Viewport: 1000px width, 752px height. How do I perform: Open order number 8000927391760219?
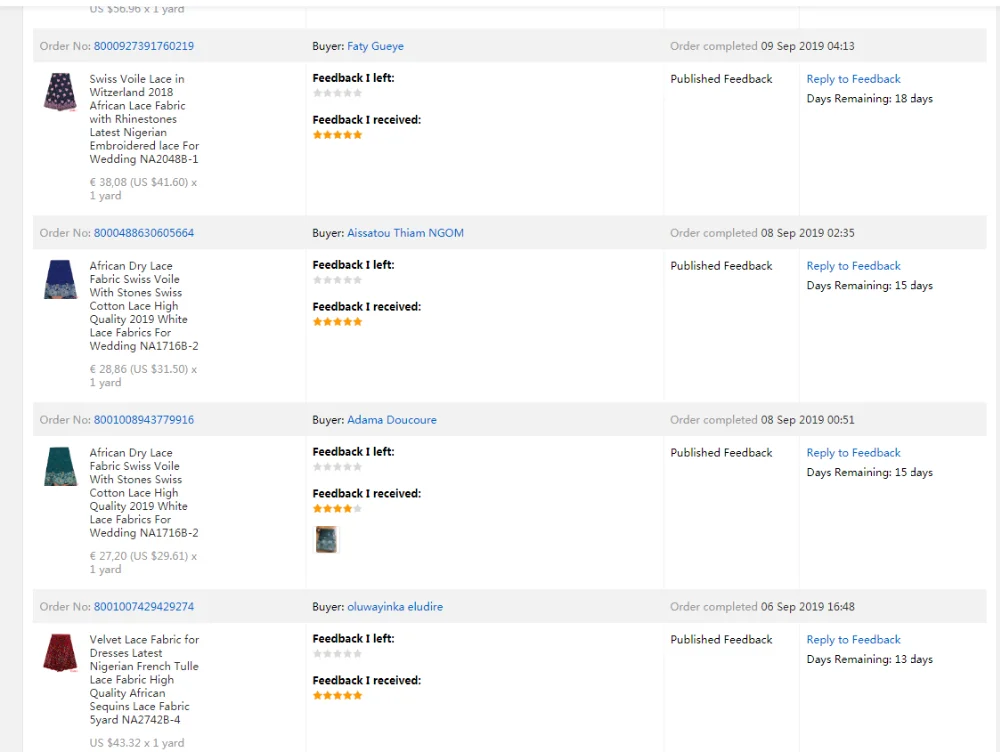[143, 46]
